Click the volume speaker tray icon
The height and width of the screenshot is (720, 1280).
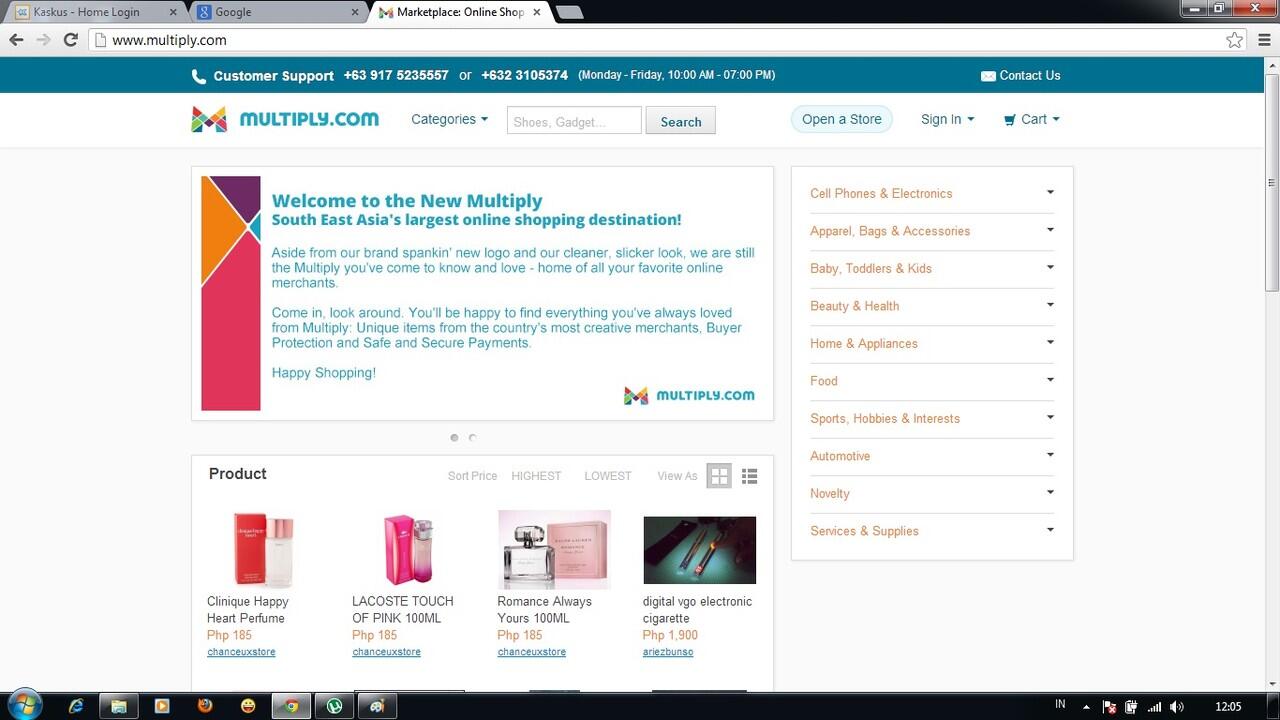click(x=1177, y=706)
